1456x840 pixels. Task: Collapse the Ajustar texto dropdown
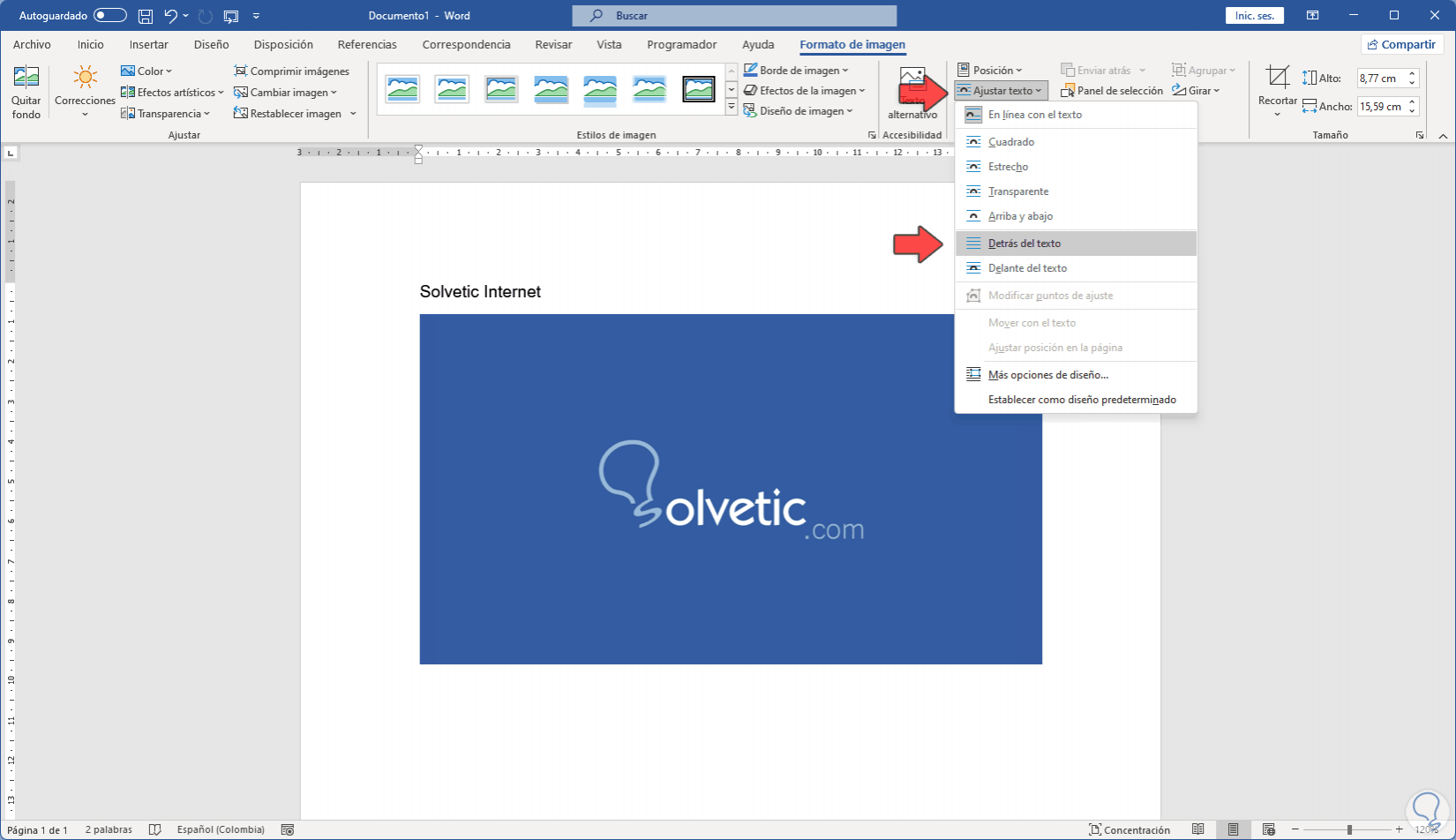(1001, 91)
